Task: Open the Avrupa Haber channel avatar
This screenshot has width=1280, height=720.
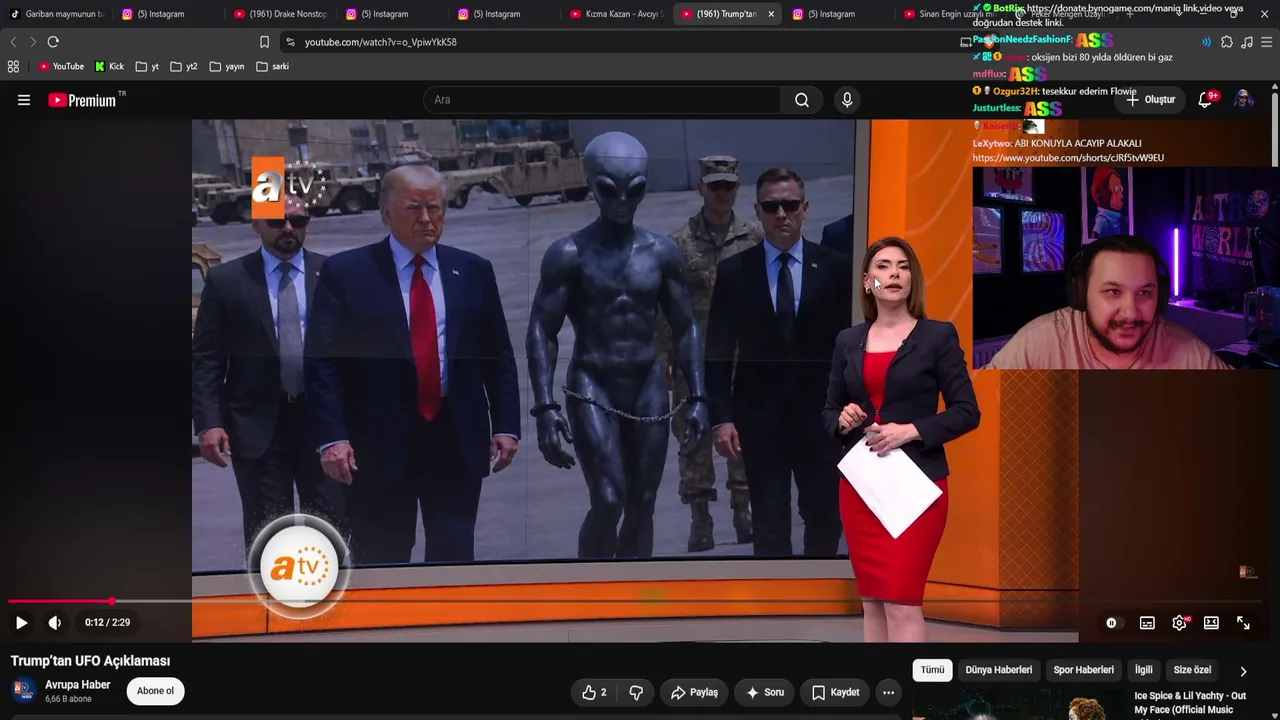Action: click(23, 690)
